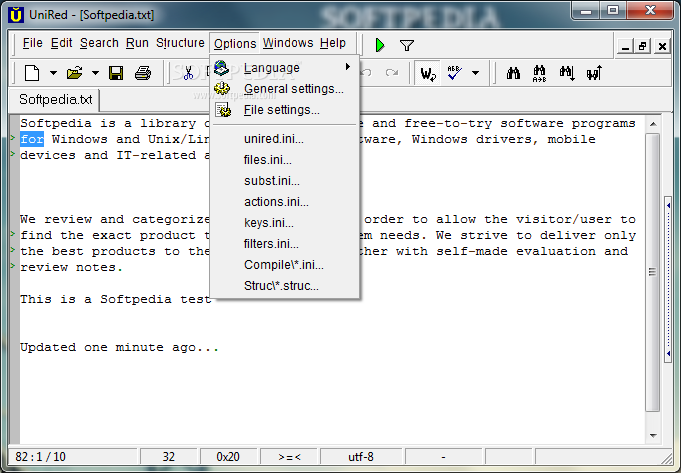681x473 pixels.
Task: Open the Run menu
Action: click(x=137, y=43)
